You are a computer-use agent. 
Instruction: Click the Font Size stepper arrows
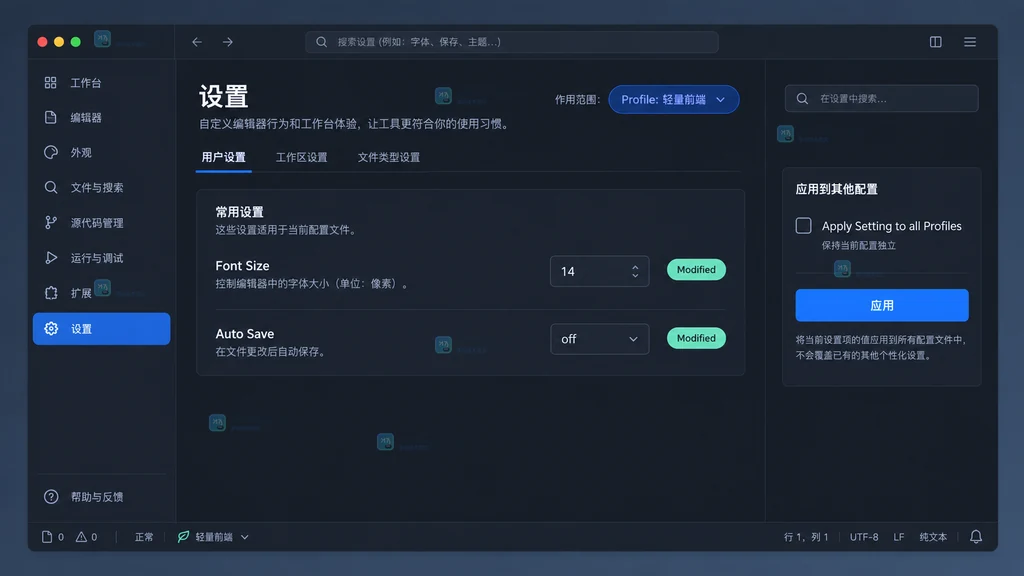pyautogui.click(x=635, y=271)
